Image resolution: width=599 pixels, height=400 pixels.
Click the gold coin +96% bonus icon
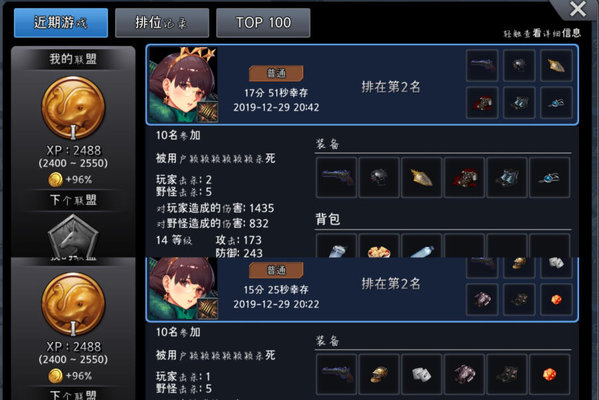click(x=55, y=179)
